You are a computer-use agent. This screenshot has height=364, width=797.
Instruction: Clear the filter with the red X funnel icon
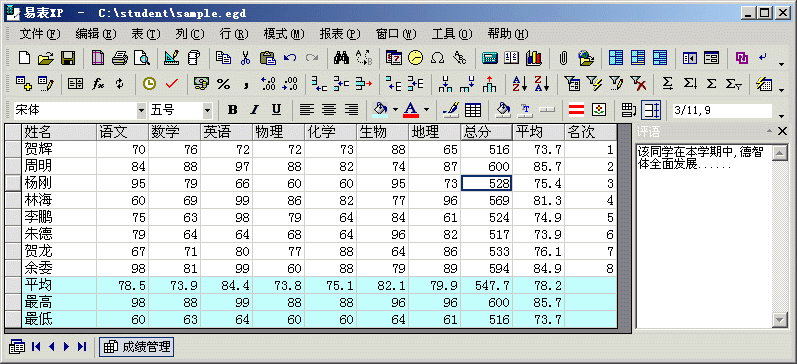coord(637,84)
